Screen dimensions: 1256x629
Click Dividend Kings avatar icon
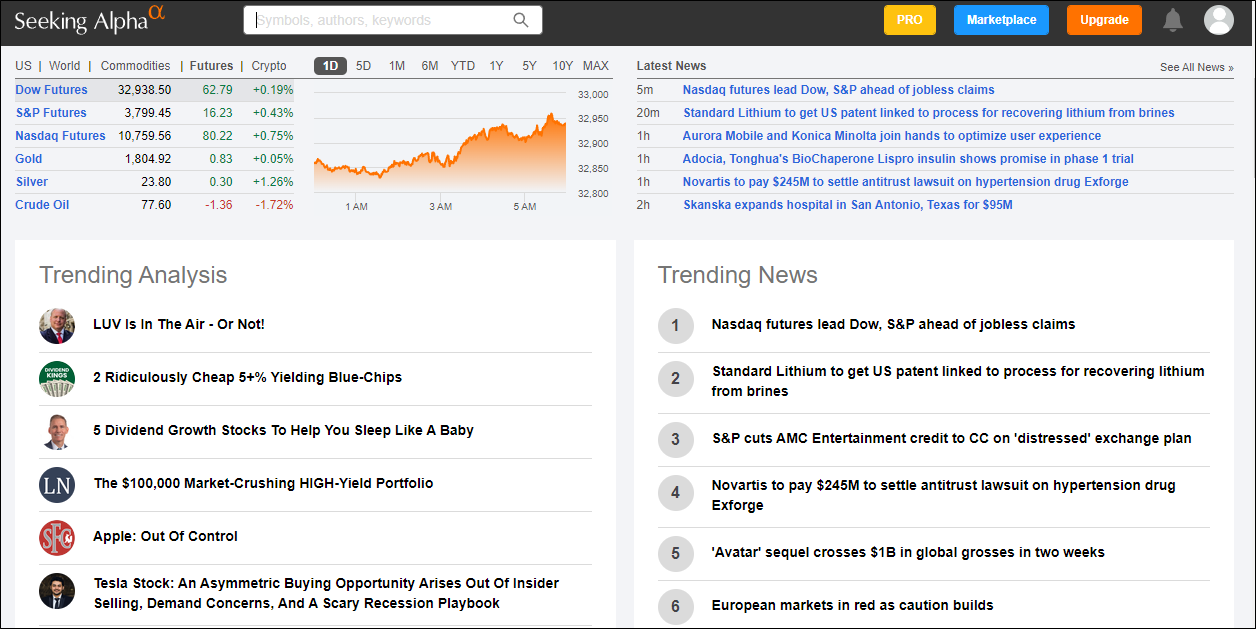click(57, 379)
